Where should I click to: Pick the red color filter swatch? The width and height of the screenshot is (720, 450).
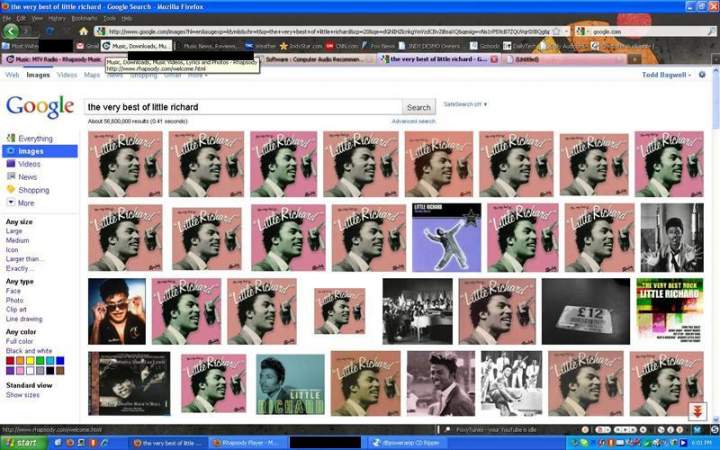coord(10,360)
